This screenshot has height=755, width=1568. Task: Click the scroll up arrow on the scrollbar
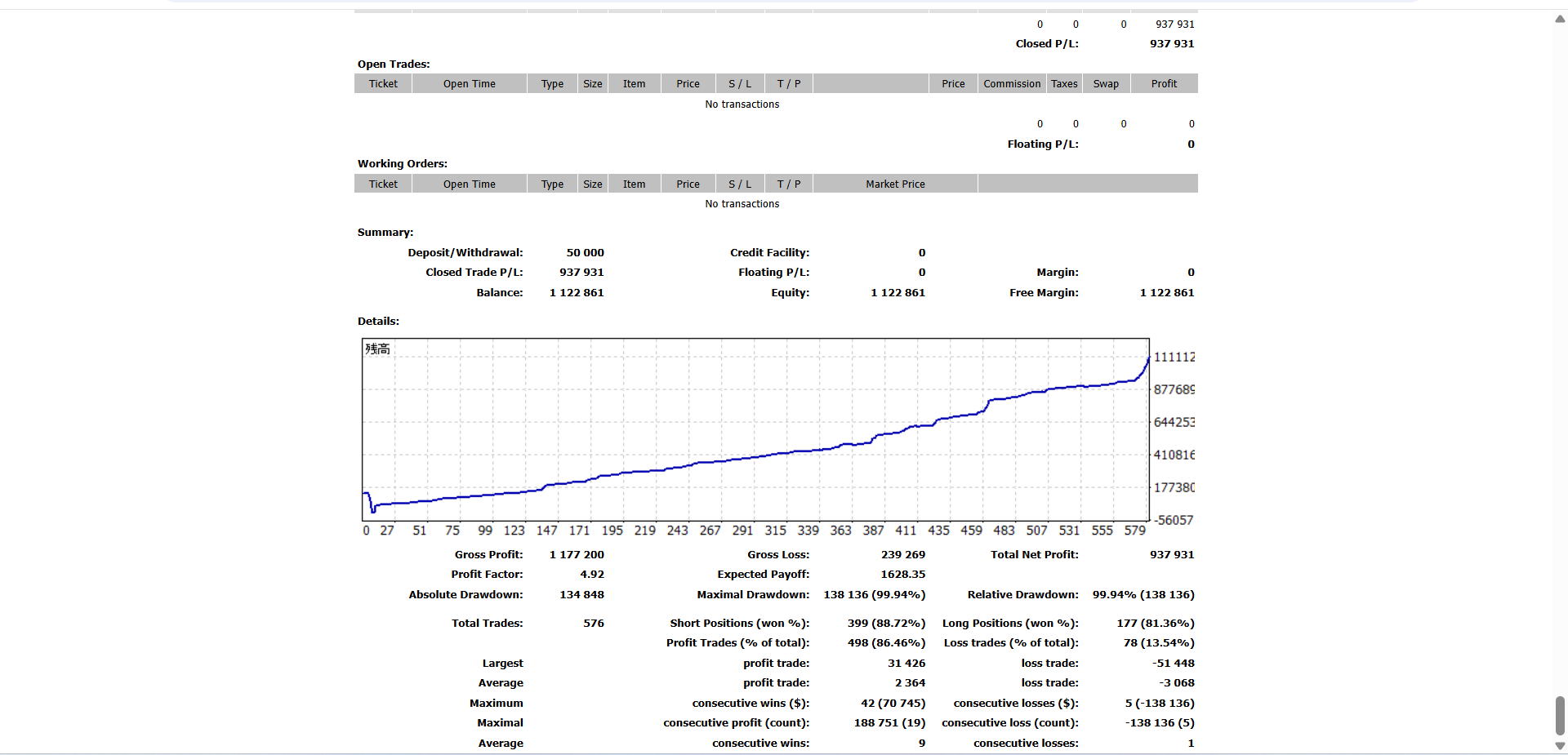point(1560,19)
